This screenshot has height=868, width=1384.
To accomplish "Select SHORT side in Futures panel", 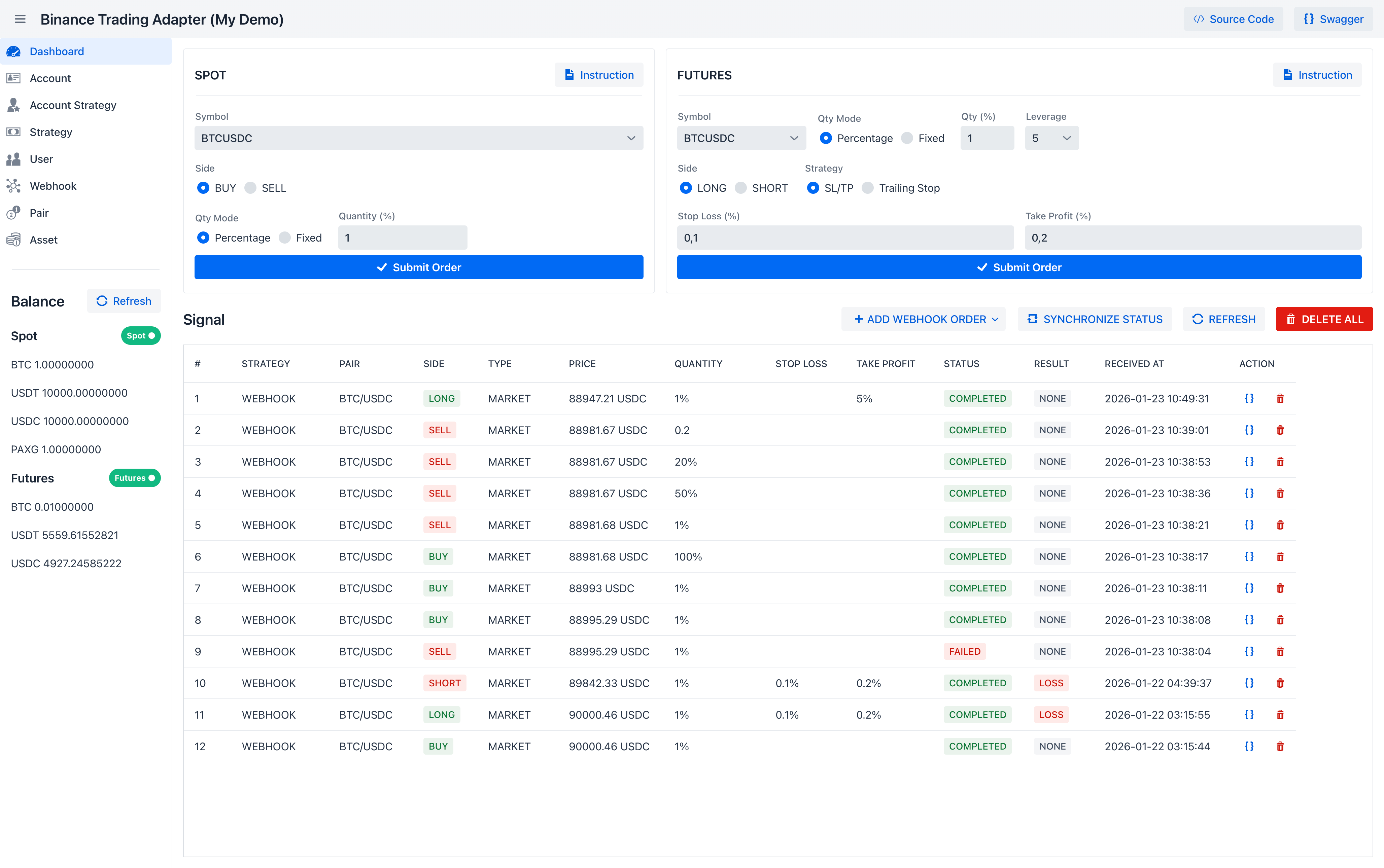I will pos(741,188).
